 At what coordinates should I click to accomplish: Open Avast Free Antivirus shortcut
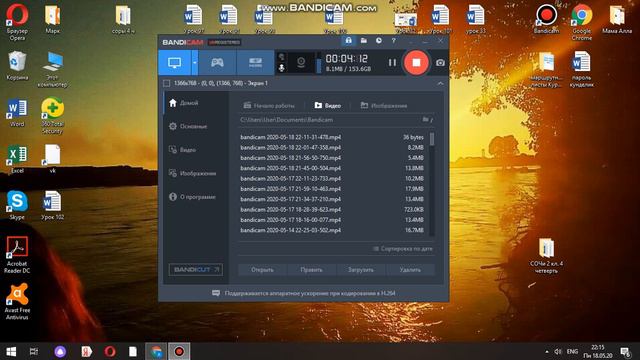[x=17, y=302]
